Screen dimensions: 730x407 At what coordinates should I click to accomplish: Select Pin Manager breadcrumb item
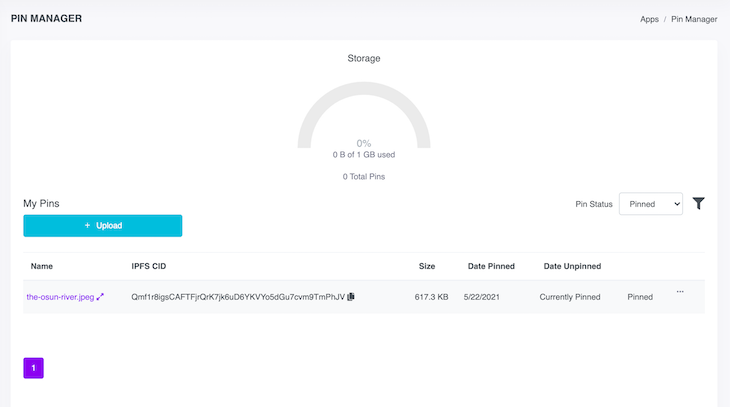[x=694, y=19]
